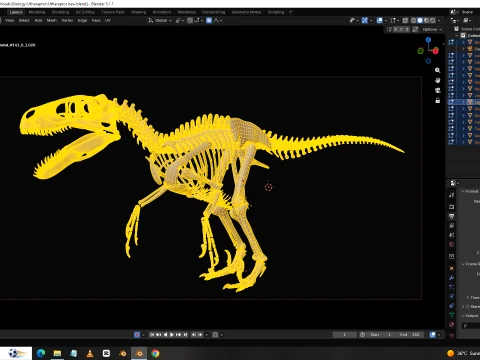Screen dimensions: 480x360
Task: Open the Edge menu
Action: (x=82, y=20)
